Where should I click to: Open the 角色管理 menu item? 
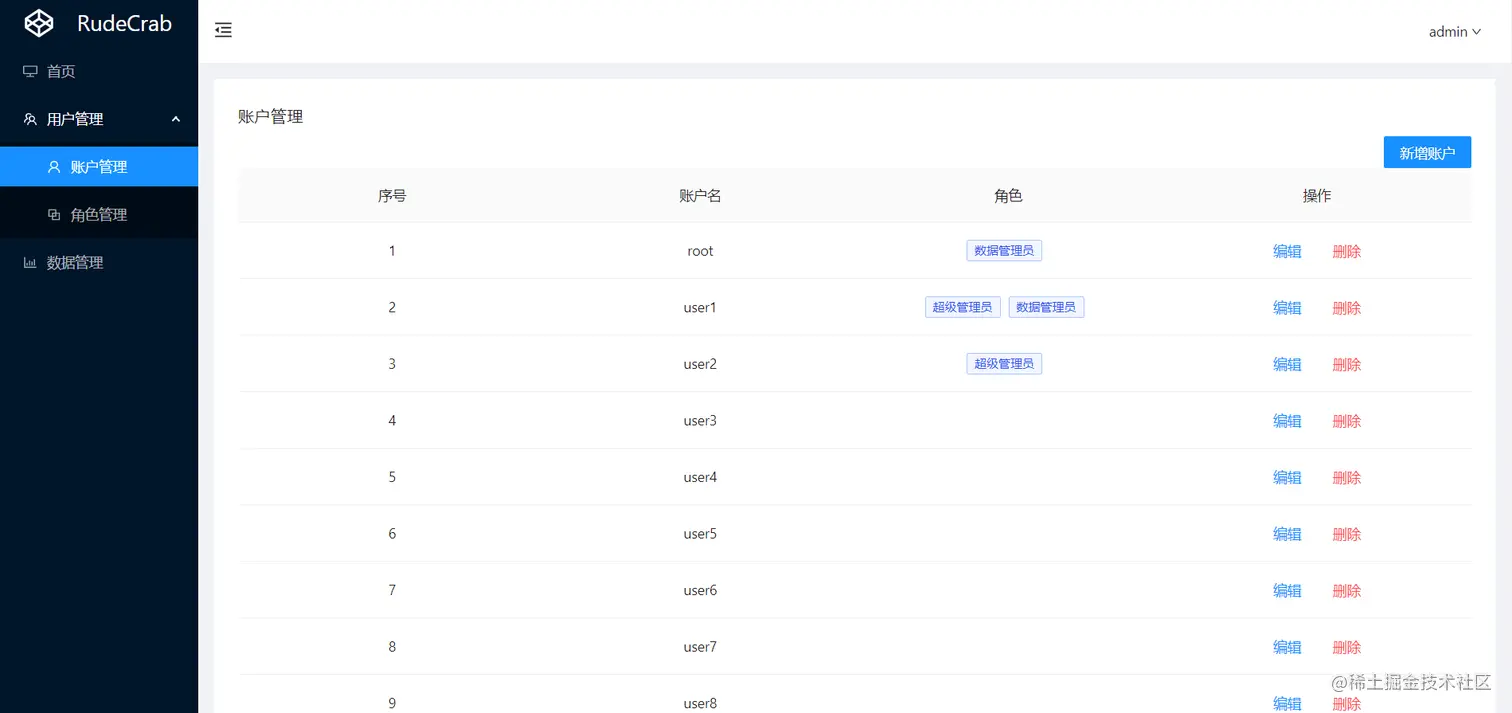99,215
